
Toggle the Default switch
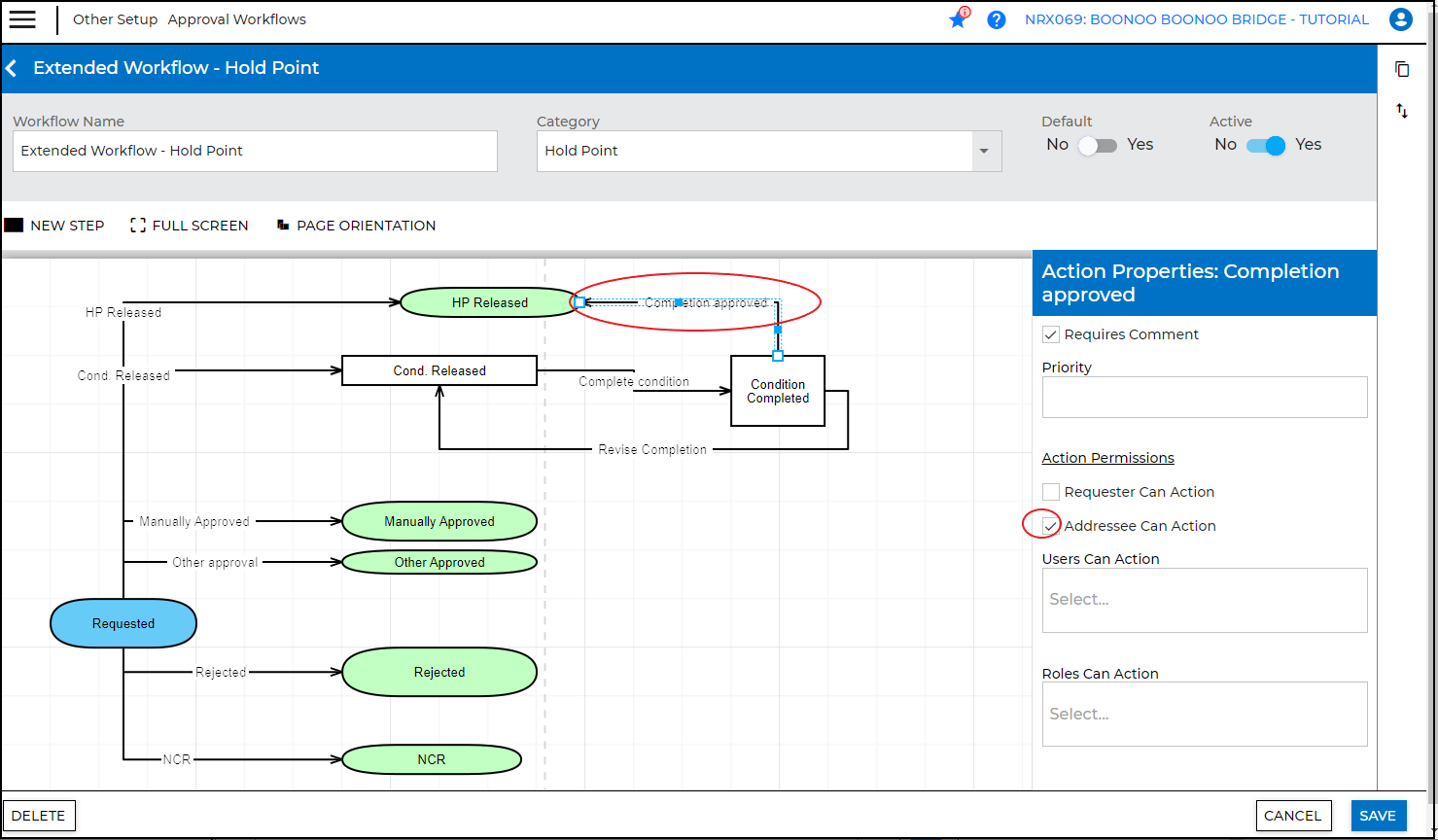click(x=1097, y=145)
